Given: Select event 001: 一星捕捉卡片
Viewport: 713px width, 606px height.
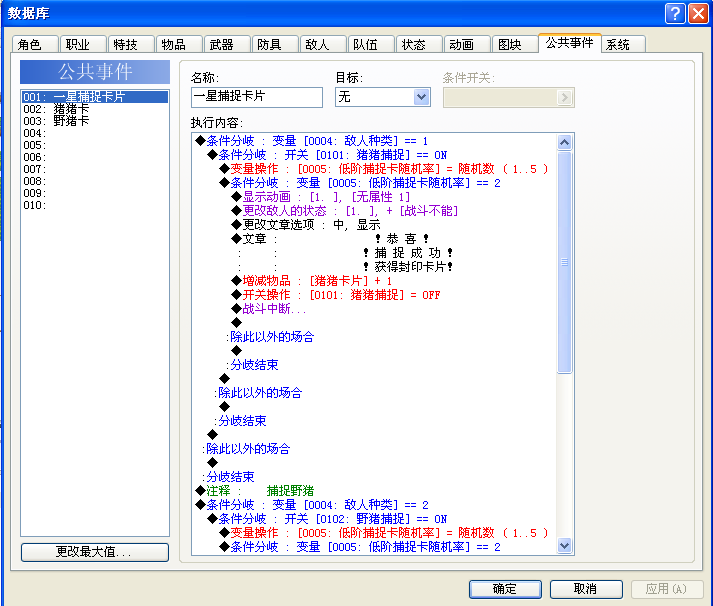Looking at the screenshot, I should click(x=95, y=97).
